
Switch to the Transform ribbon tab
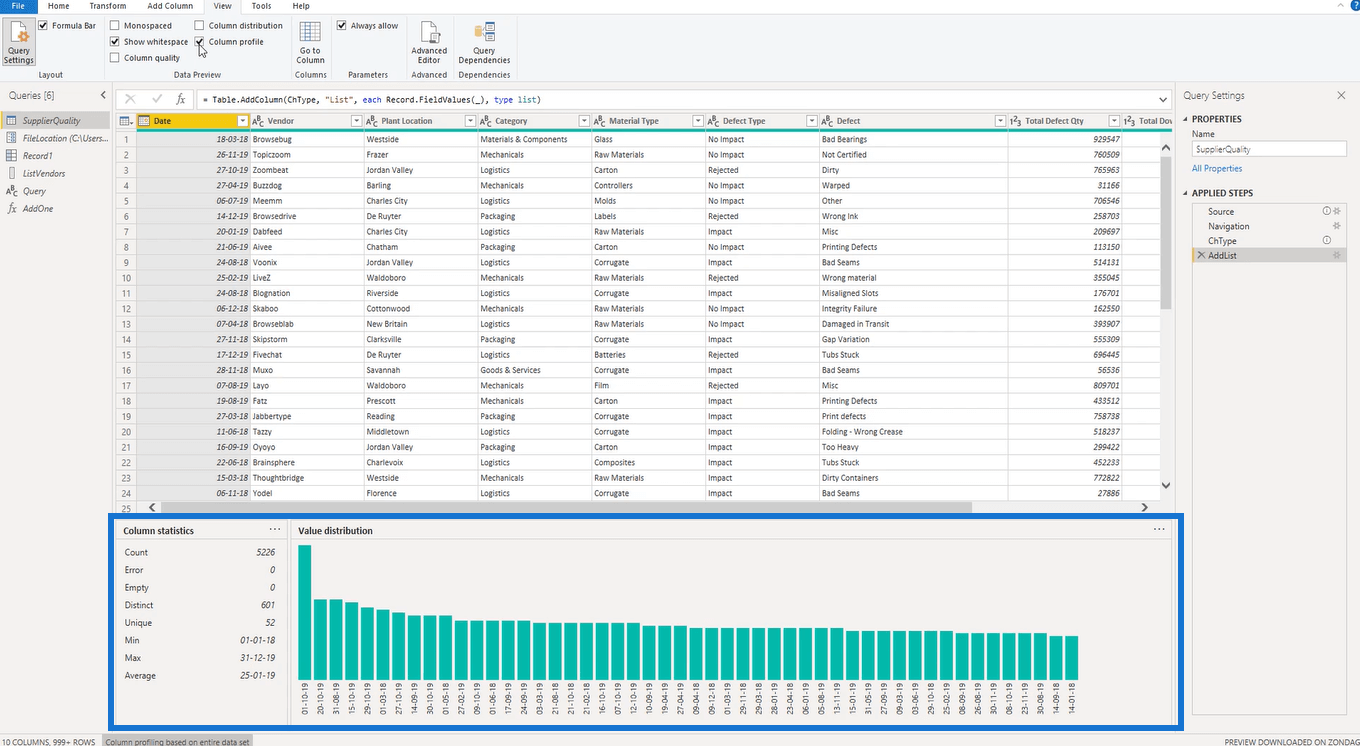[x=107, y=6]
